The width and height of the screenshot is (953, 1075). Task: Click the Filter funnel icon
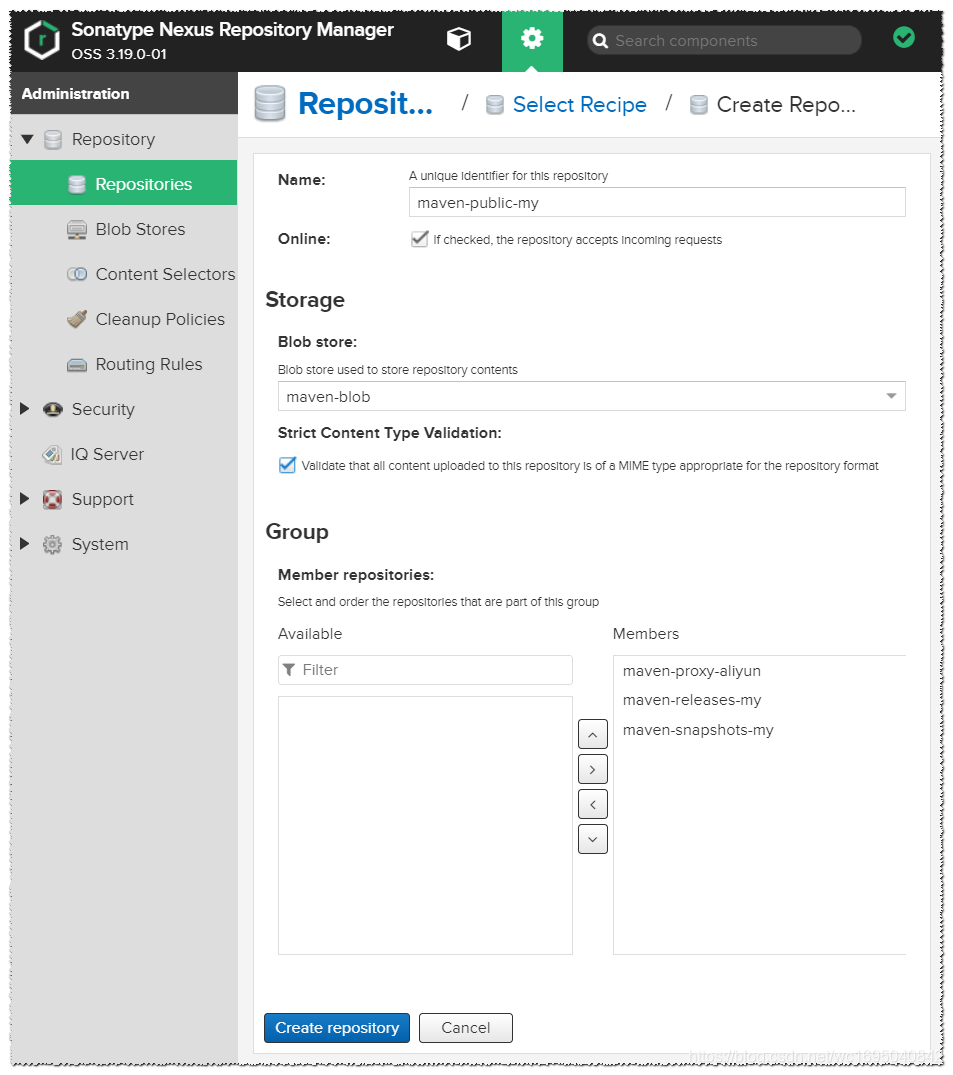(x=289, y=670)
